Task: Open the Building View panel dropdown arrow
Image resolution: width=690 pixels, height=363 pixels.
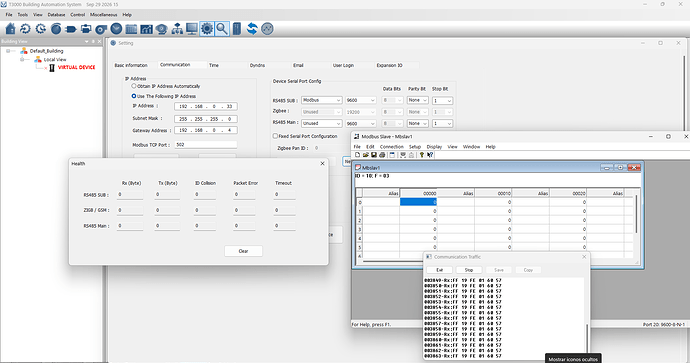Action: [x=87, y=41]
